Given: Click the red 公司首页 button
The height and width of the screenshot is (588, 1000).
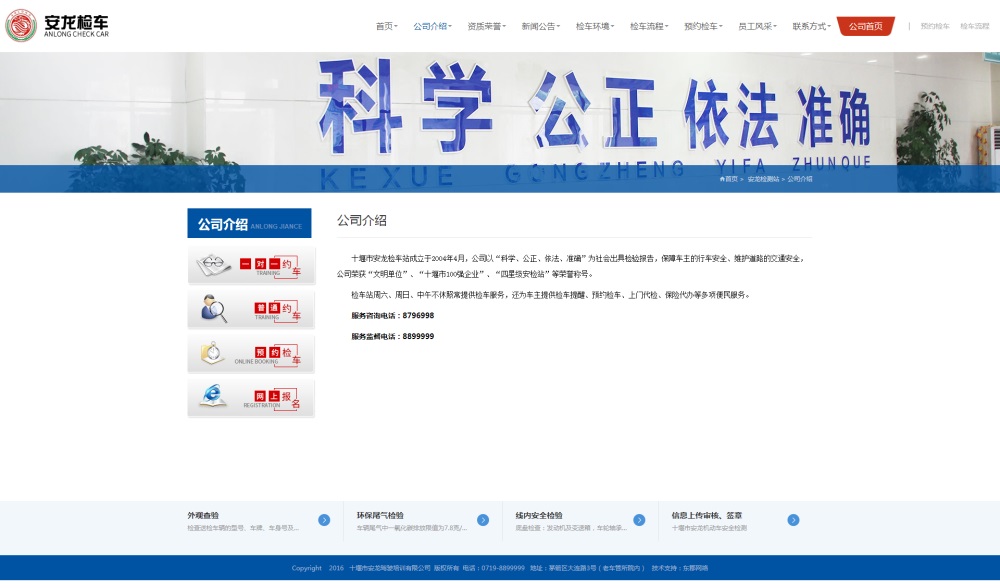Looking at the screenshot, I should pyautogui.click(x=866, y=26).
